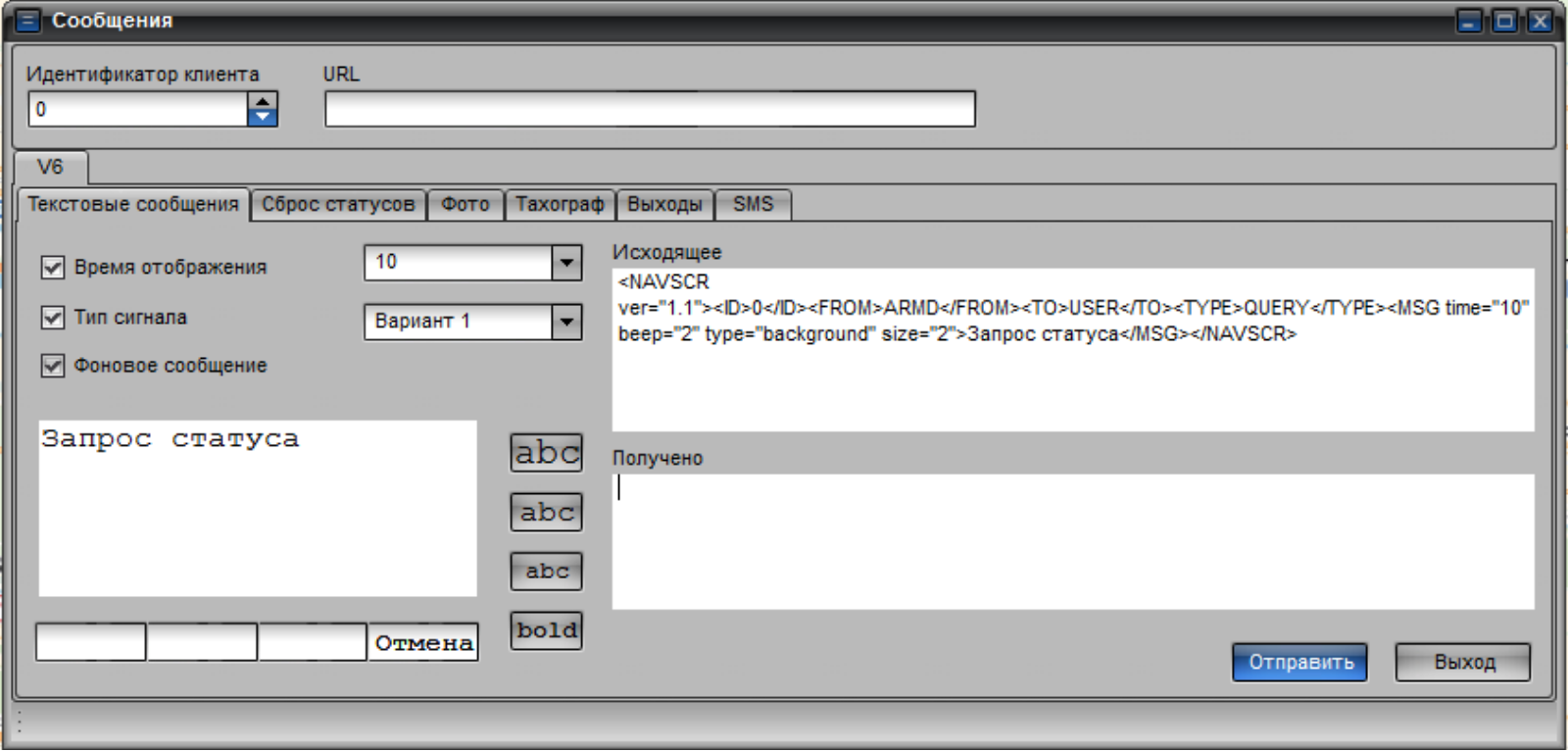The width and height of the screenshot is (1568, 751).
Task: Select the medium abc font size button
Action: point(546,512)
